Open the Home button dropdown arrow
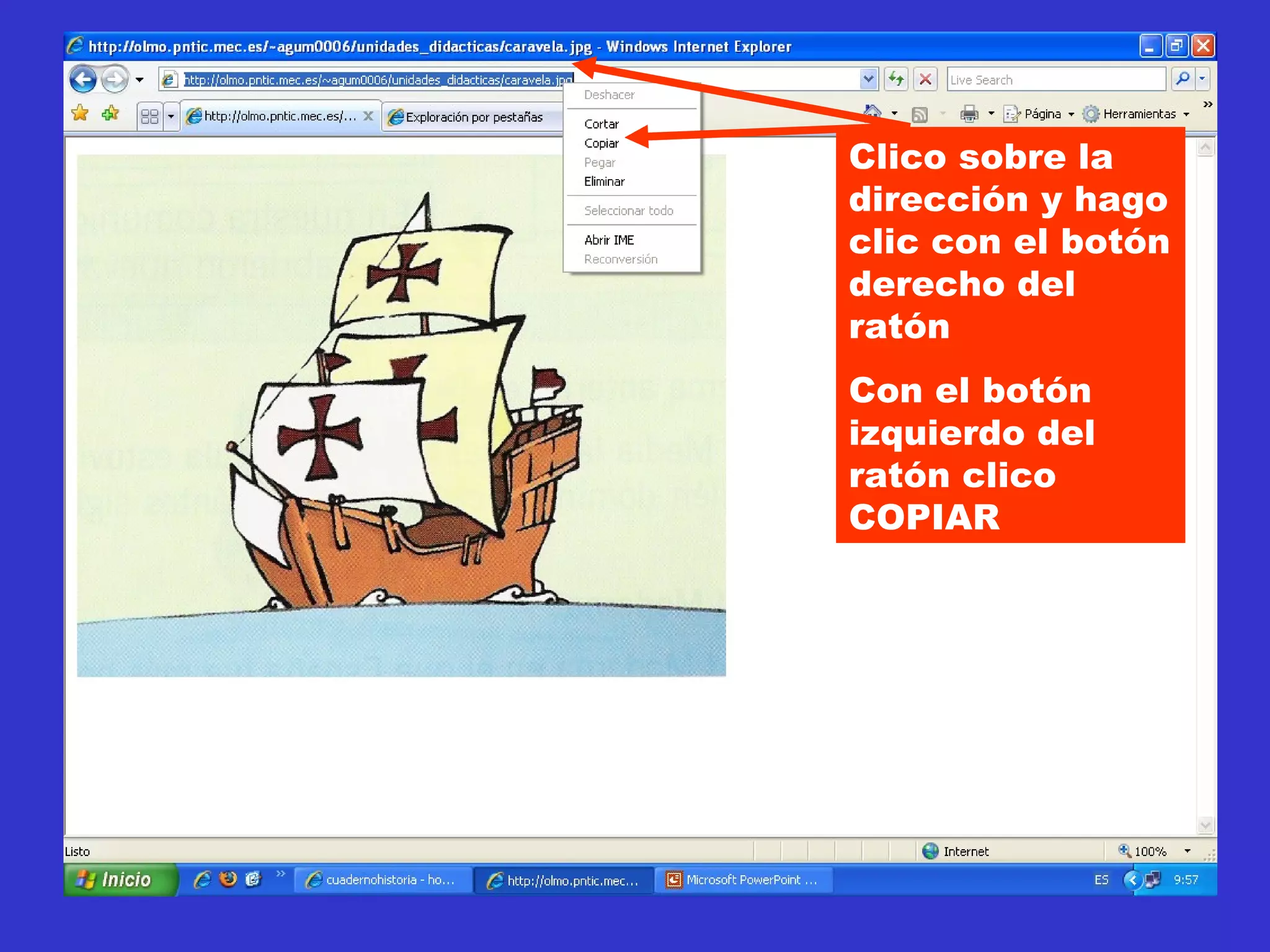This screenshot has width=1270, height=952. [x=894, y=113]
